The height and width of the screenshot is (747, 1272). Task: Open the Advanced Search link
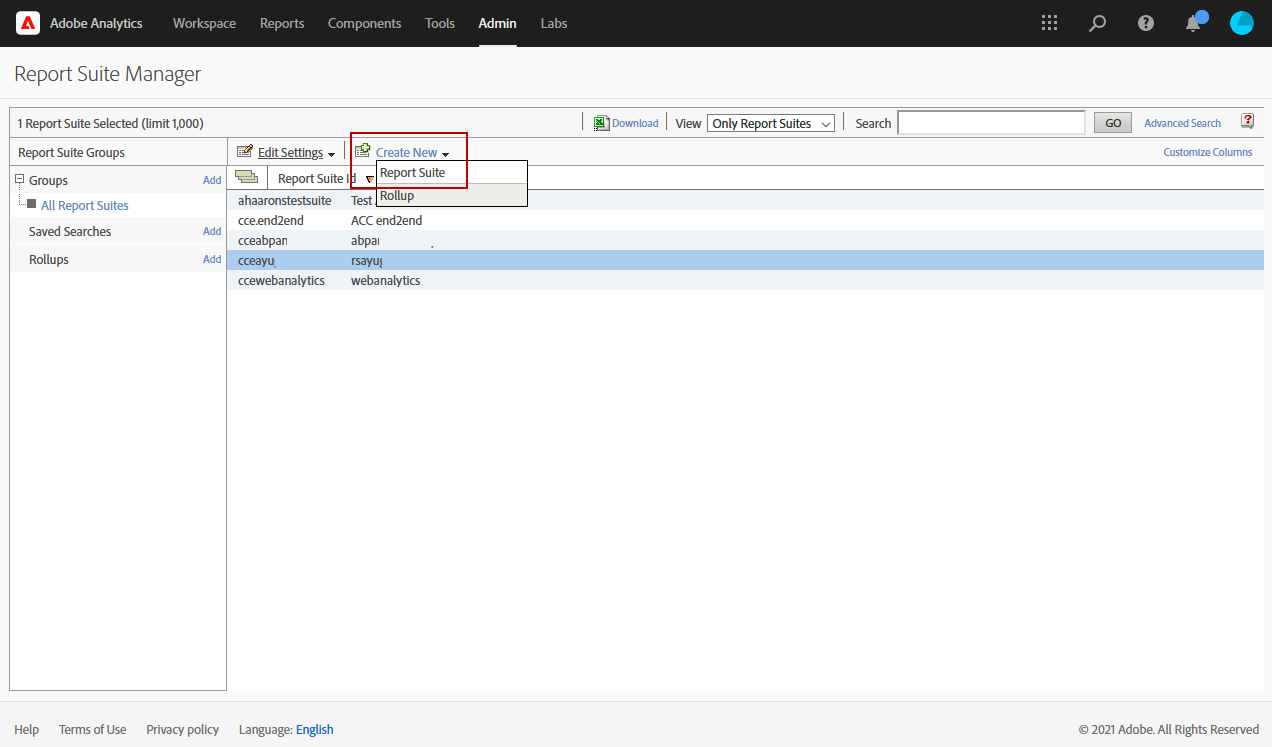coord(1182,123)
